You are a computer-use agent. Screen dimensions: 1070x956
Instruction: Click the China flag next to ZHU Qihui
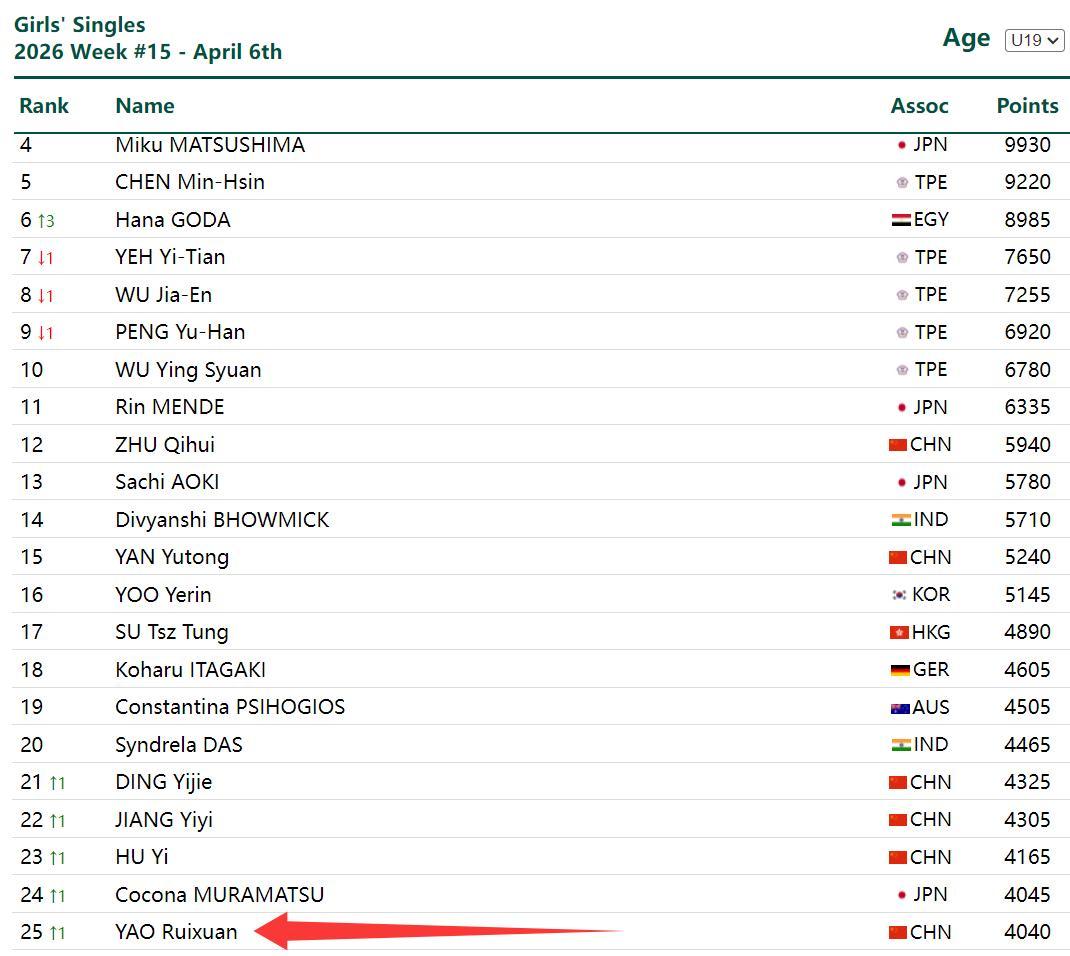pyautogui.click(x=897, y=445)
